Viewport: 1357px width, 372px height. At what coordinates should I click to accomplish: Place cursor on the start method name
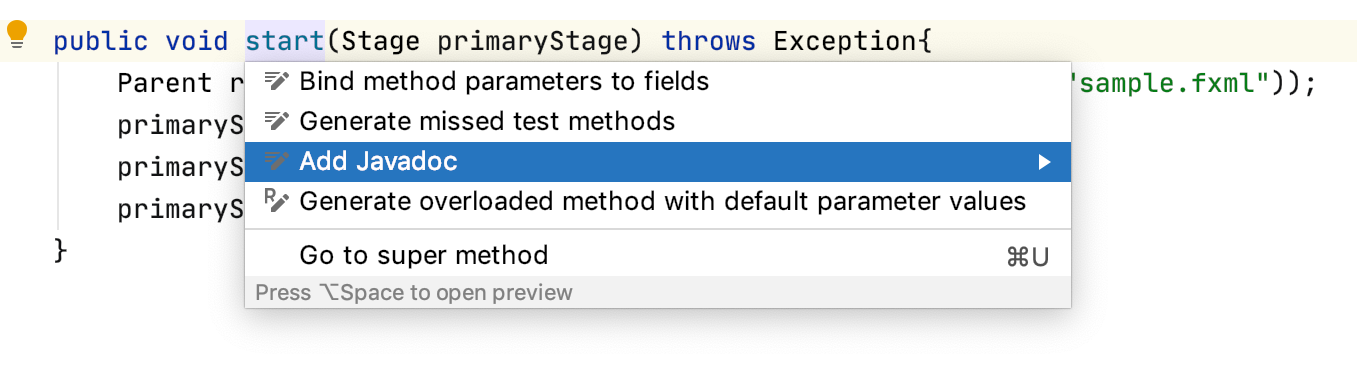click(x=285, y=41)
